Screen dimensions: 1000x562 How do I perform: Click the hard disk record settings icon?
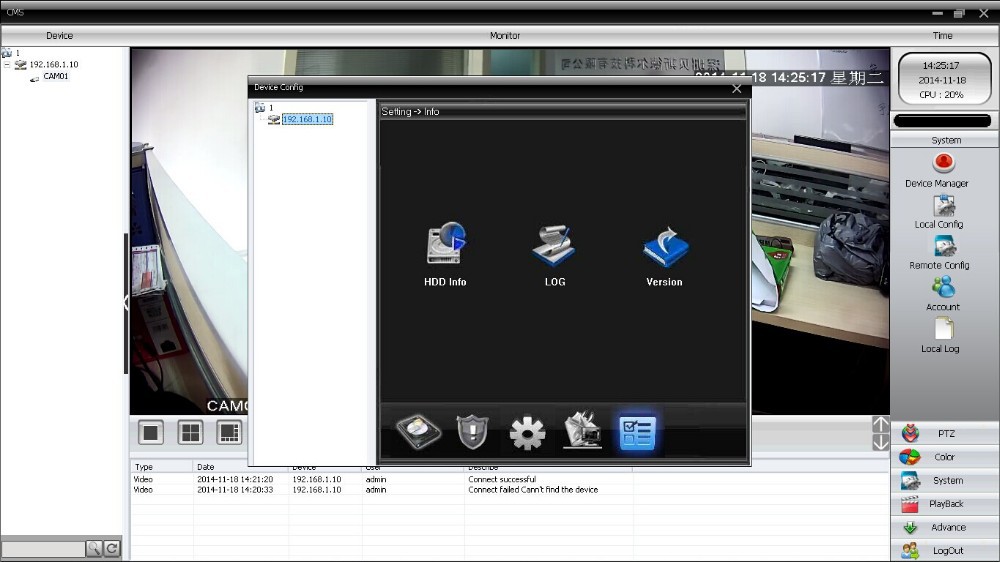pyautogui.click(x=418, y=432)
